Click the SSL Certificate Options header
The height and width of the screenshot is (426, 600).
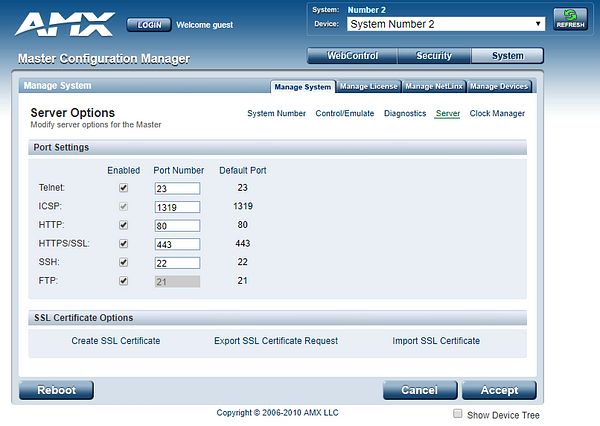pos(277,318)
